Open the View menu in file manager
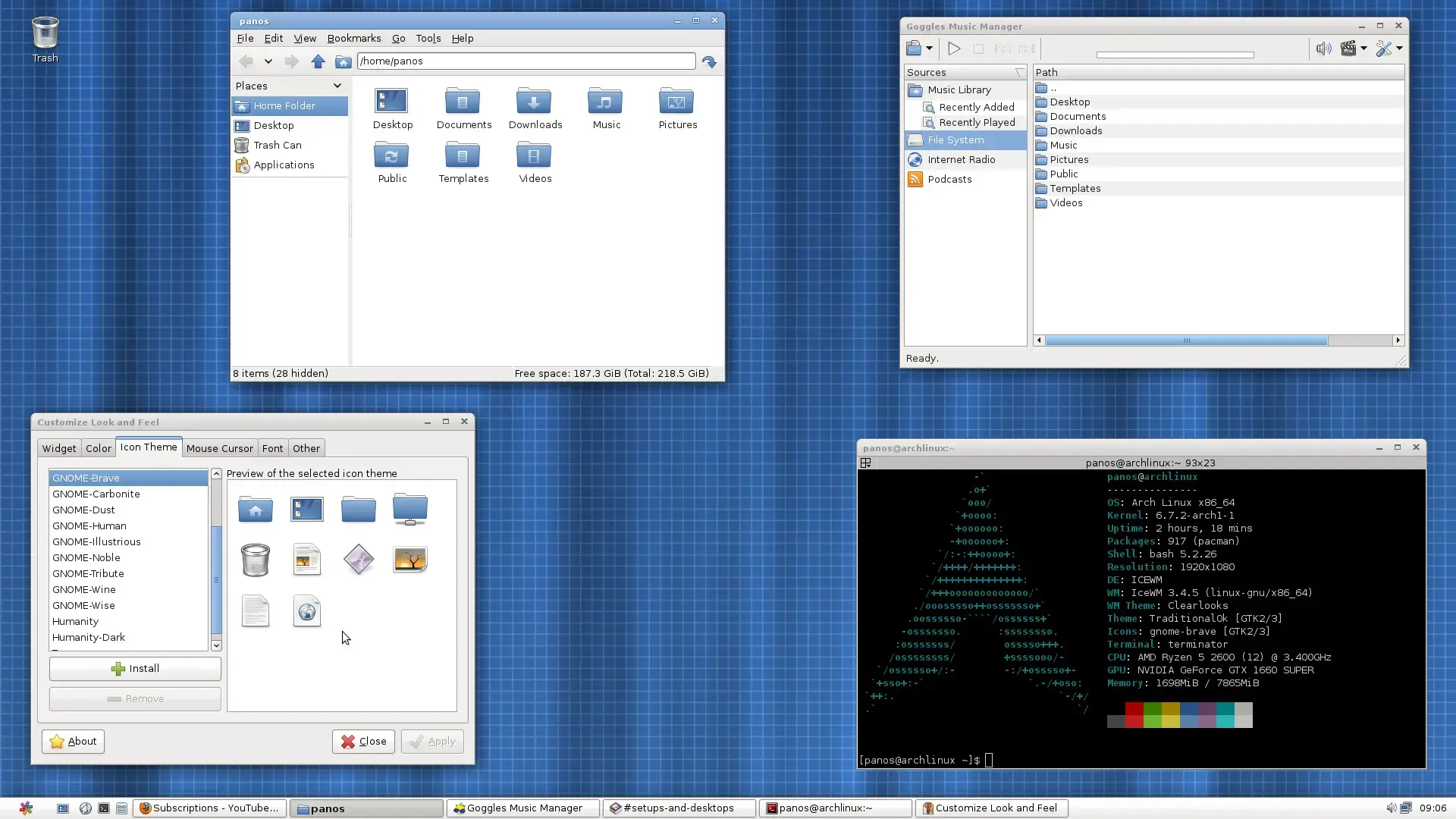1456x819 pixels. 305,38
